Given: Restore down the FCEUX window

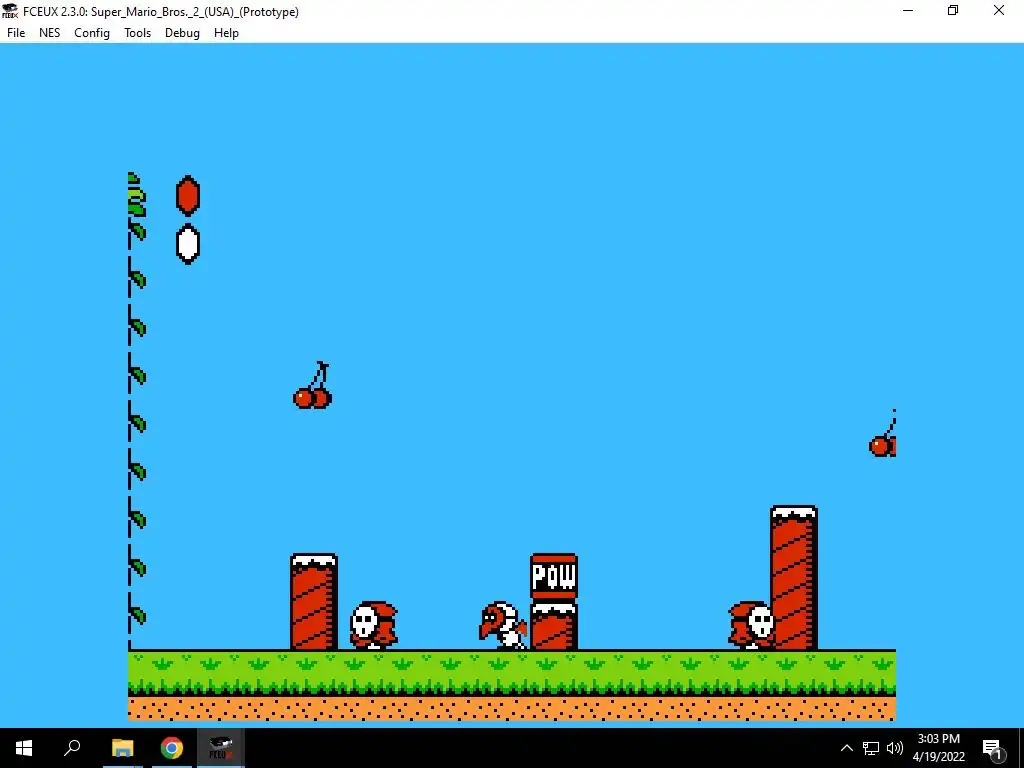Looking at the screenshot, I should [953, 10].
